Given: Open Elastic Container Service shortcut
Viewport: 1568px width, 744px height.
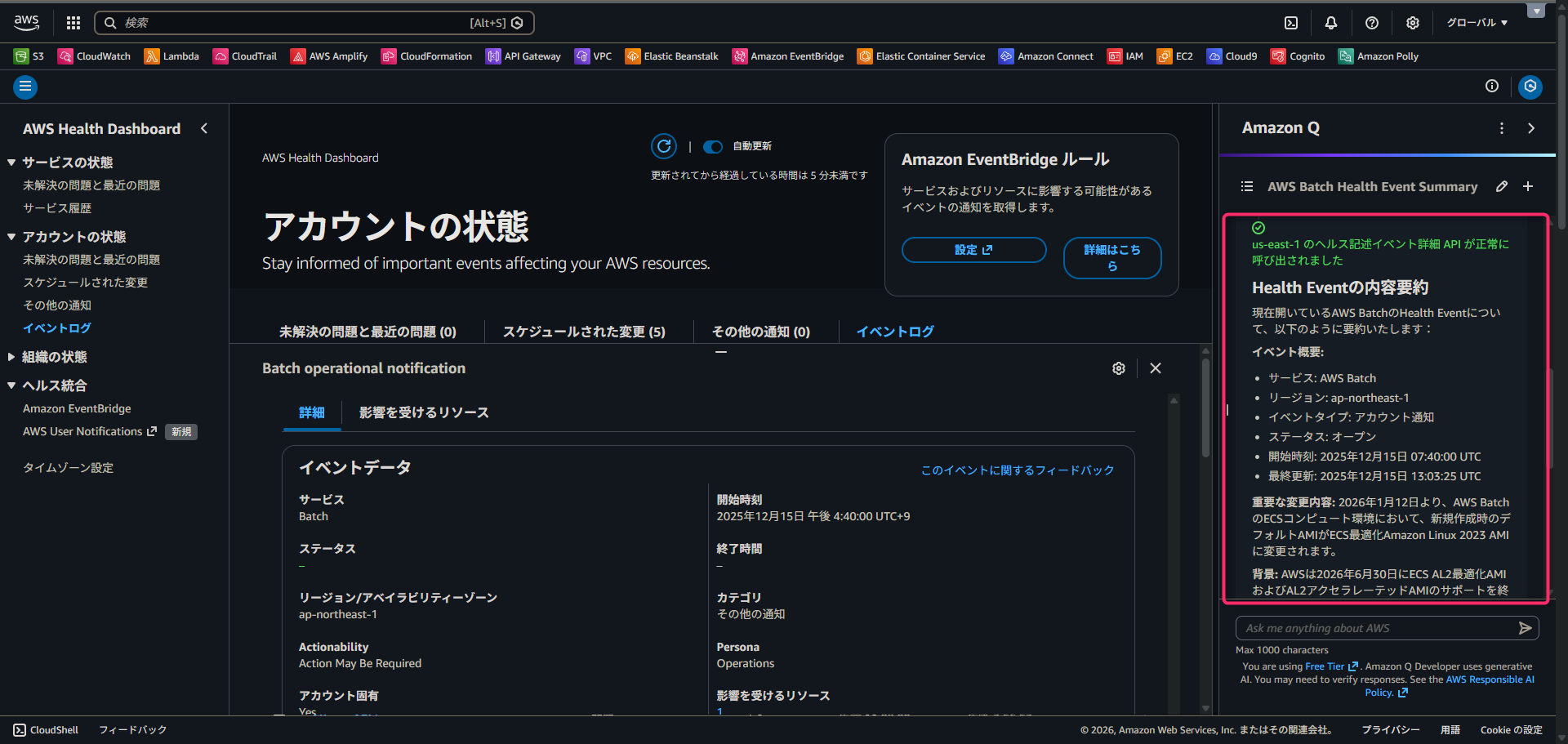Looking at the screenshot, I should point(921,56).
